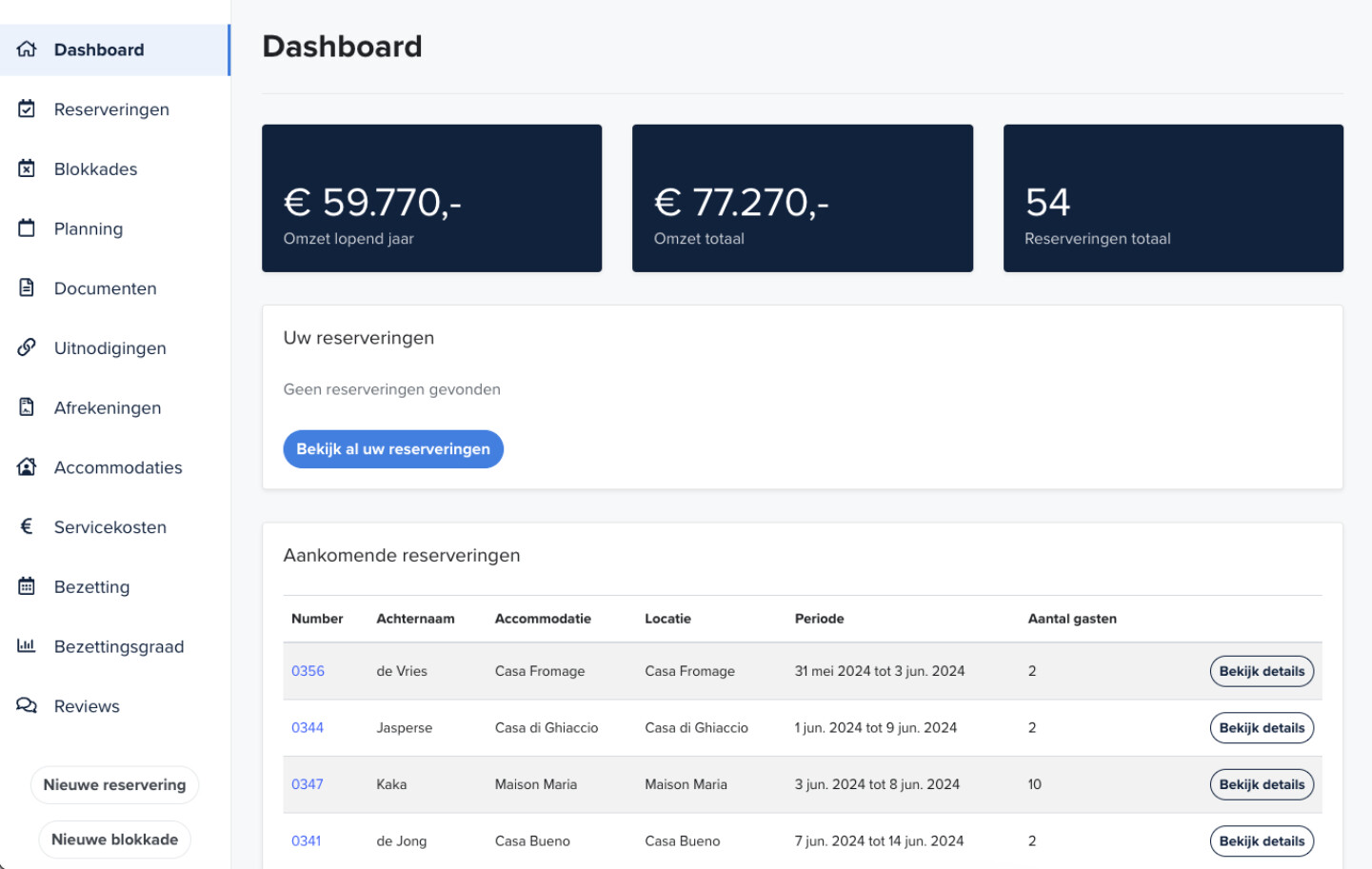Click the Blokkades calendar-x icon

point(27,168)
